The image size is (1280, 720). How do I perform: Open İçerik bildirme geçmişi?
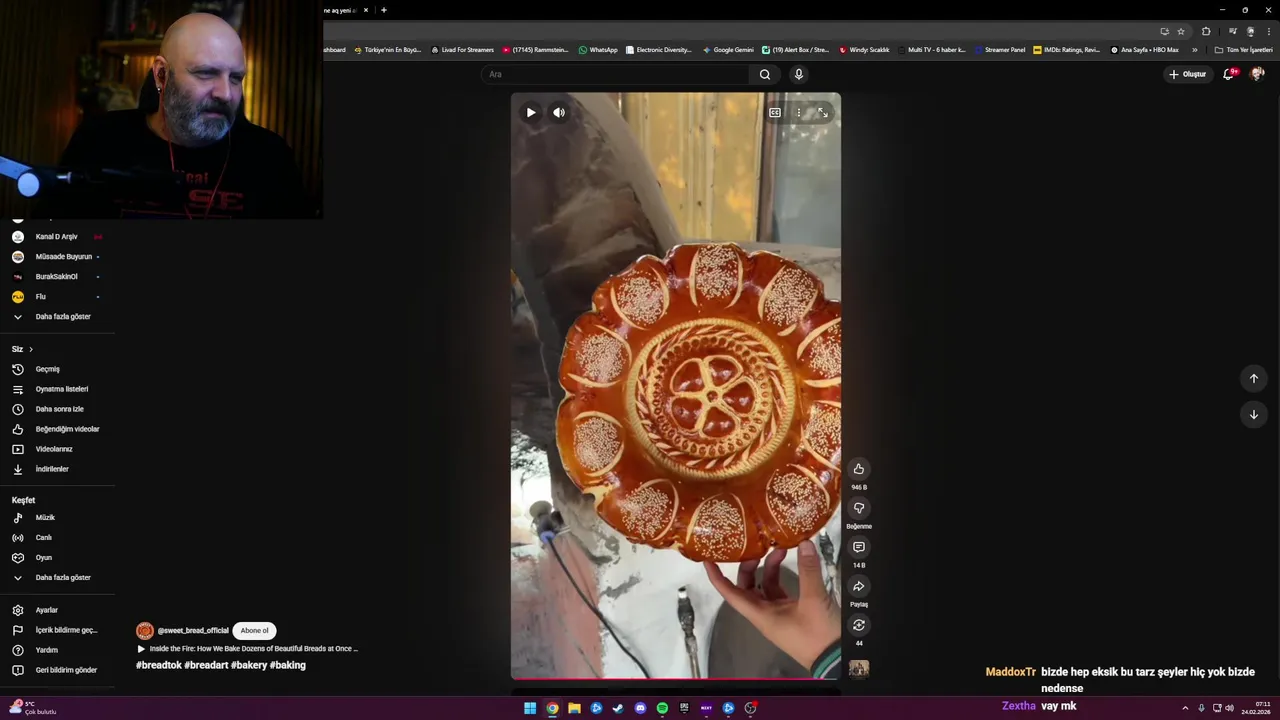58,630
